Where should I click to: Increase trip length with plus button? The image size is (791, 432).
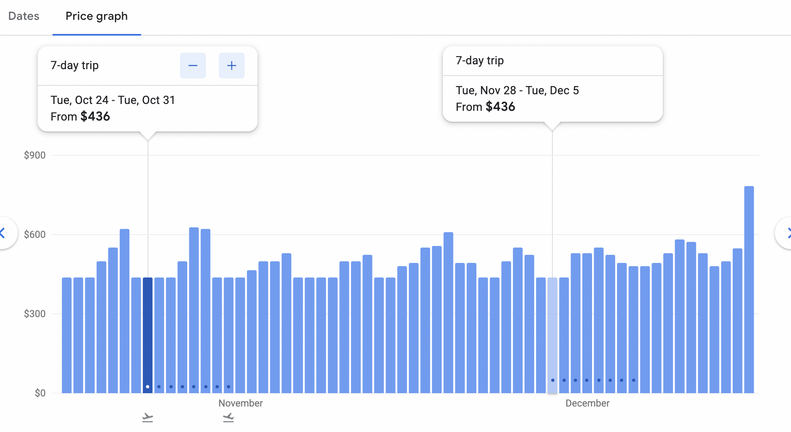[231, 65]
